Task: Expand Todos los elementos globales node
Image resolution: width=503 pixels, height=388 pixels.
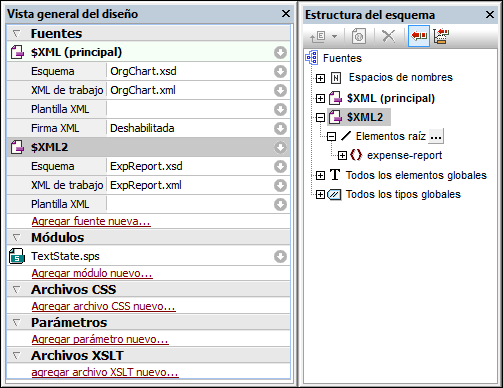Action: click(320, 175)
